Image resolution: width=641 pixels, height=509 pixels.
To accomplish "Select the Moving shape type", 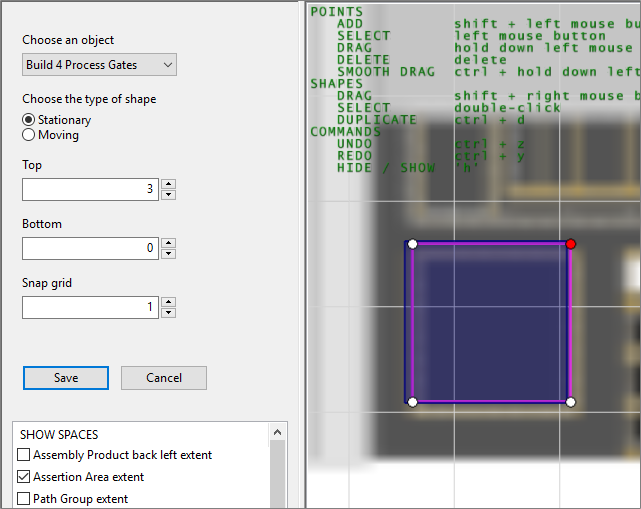I will coord(28,135).
